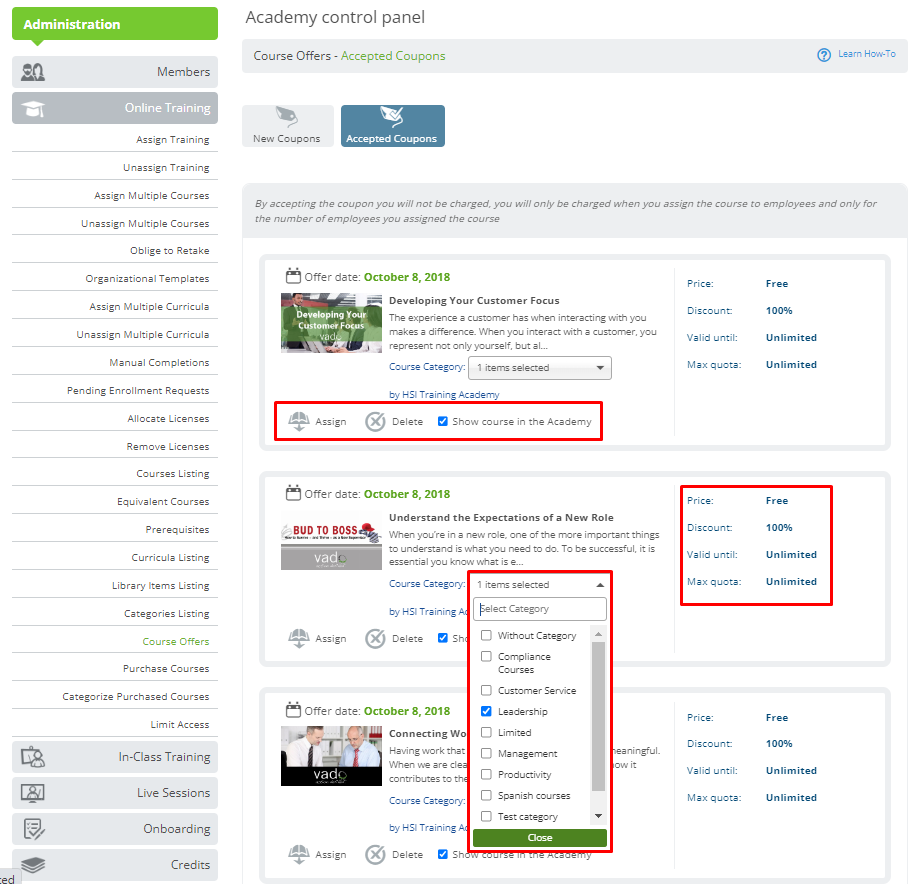911x884 pixels.
Task: Click the category list scroll up arrow
Action: [598, 634]
